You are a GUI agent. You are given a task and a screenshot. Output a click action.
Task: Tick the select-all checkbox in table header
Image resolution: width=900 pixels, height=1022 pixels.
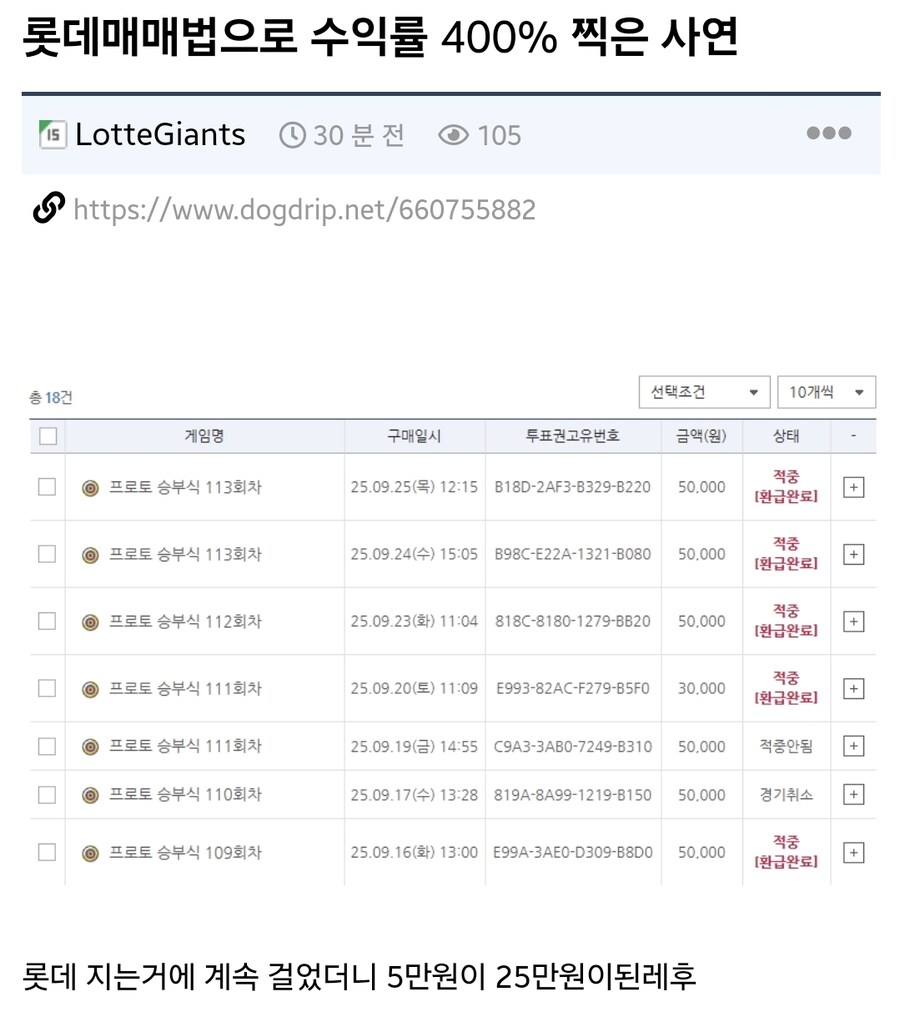coord(48,436)
